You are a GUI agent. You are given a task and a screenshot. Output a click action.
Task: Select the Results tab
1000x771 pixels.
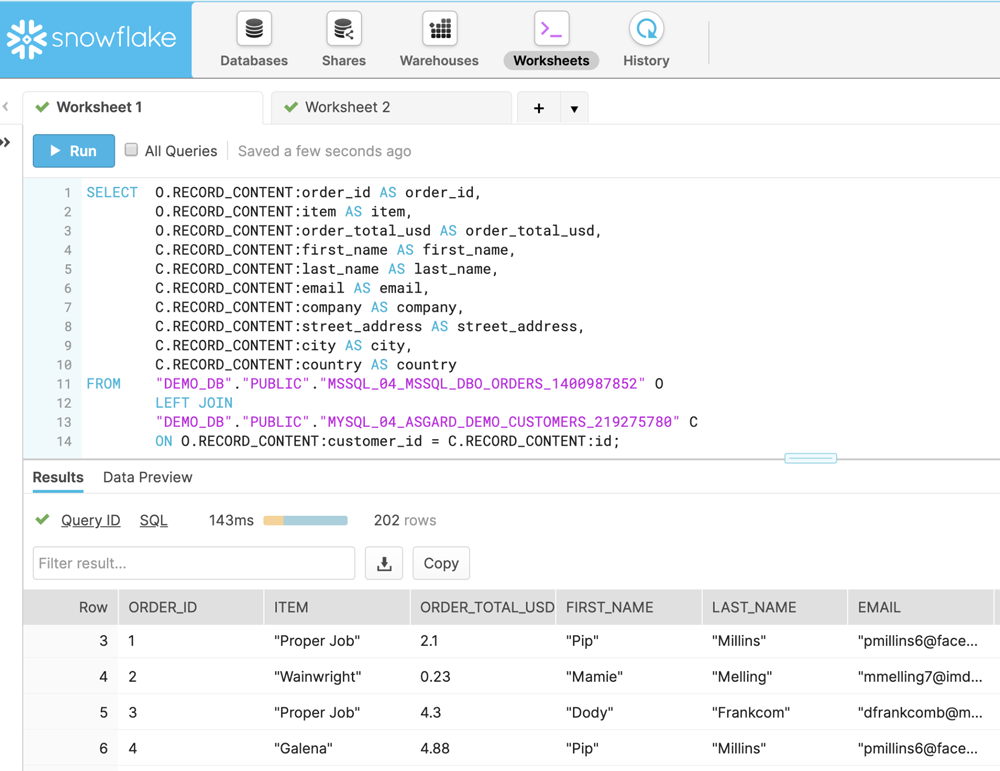pyautogui.click(x=58, y=478)
